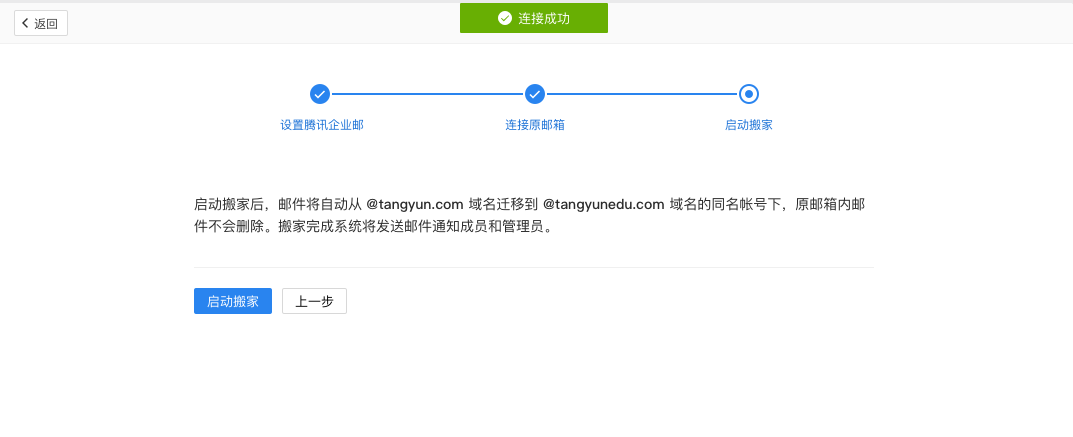Image resolution: width=1073 pixels, height=437 pixels.
Task: Click the checkmark icon above 设置腾讯企业邮
Action: (320, 94)
